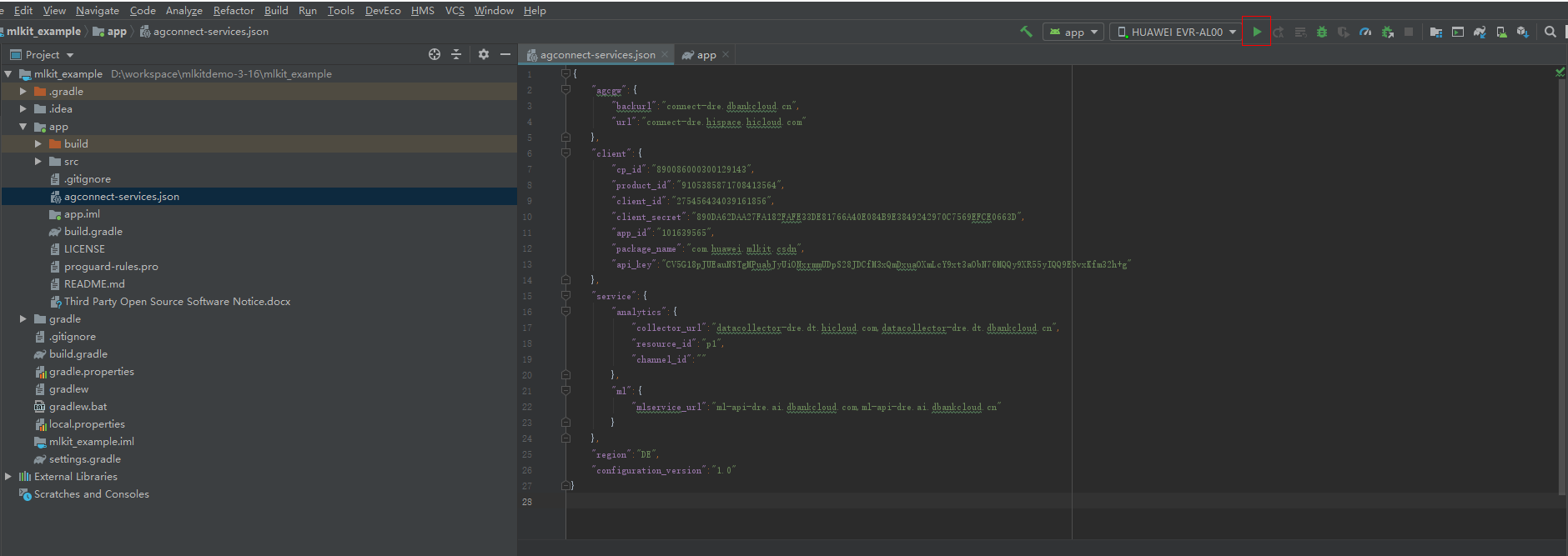1568x556 pixels.
Task: Expand External Libraries node
Action: [x=8, y=476]
